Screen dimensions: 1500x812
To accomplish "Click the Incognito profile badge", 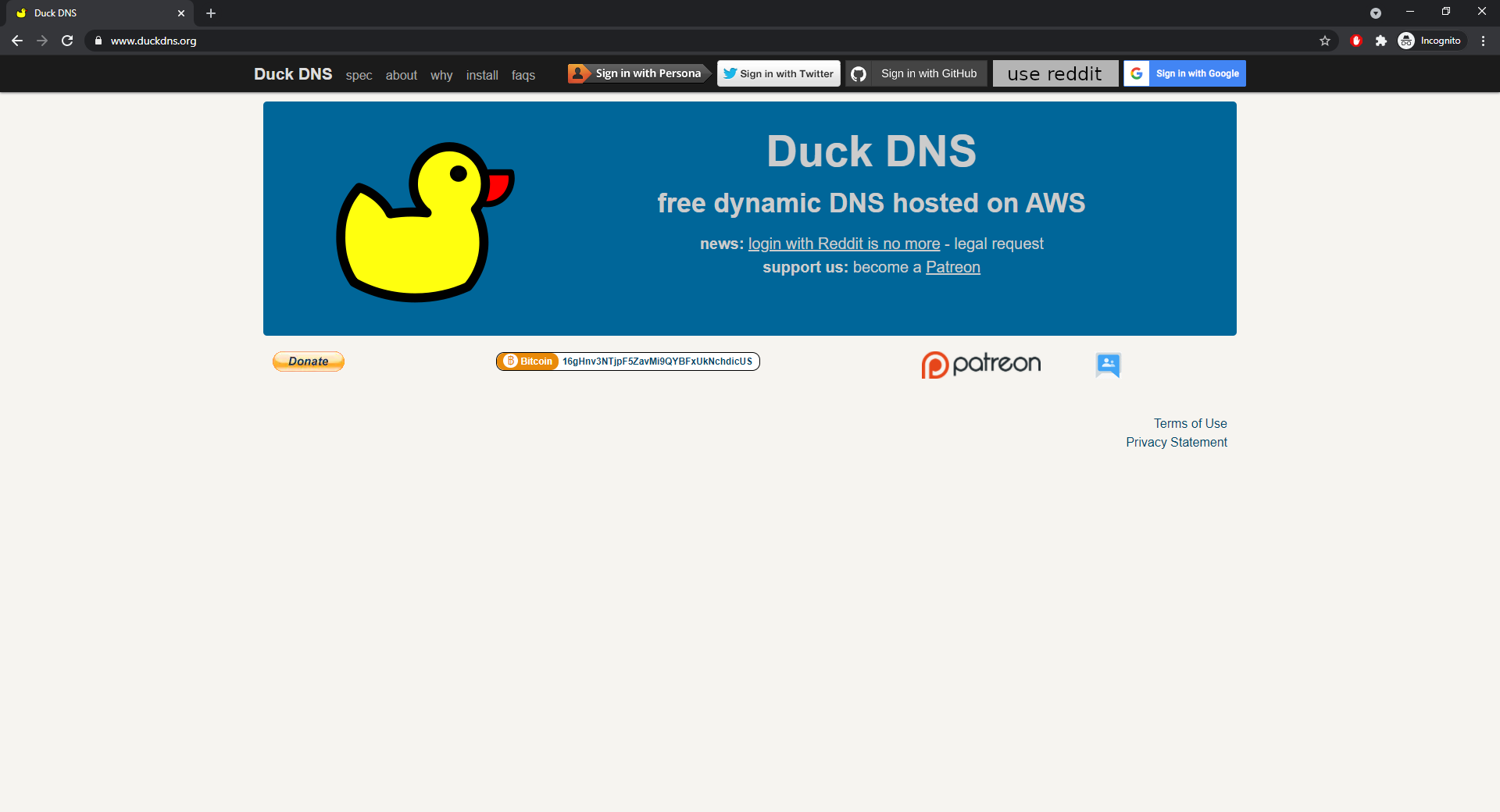I will pyautogui.click(x=1430, y=41).
